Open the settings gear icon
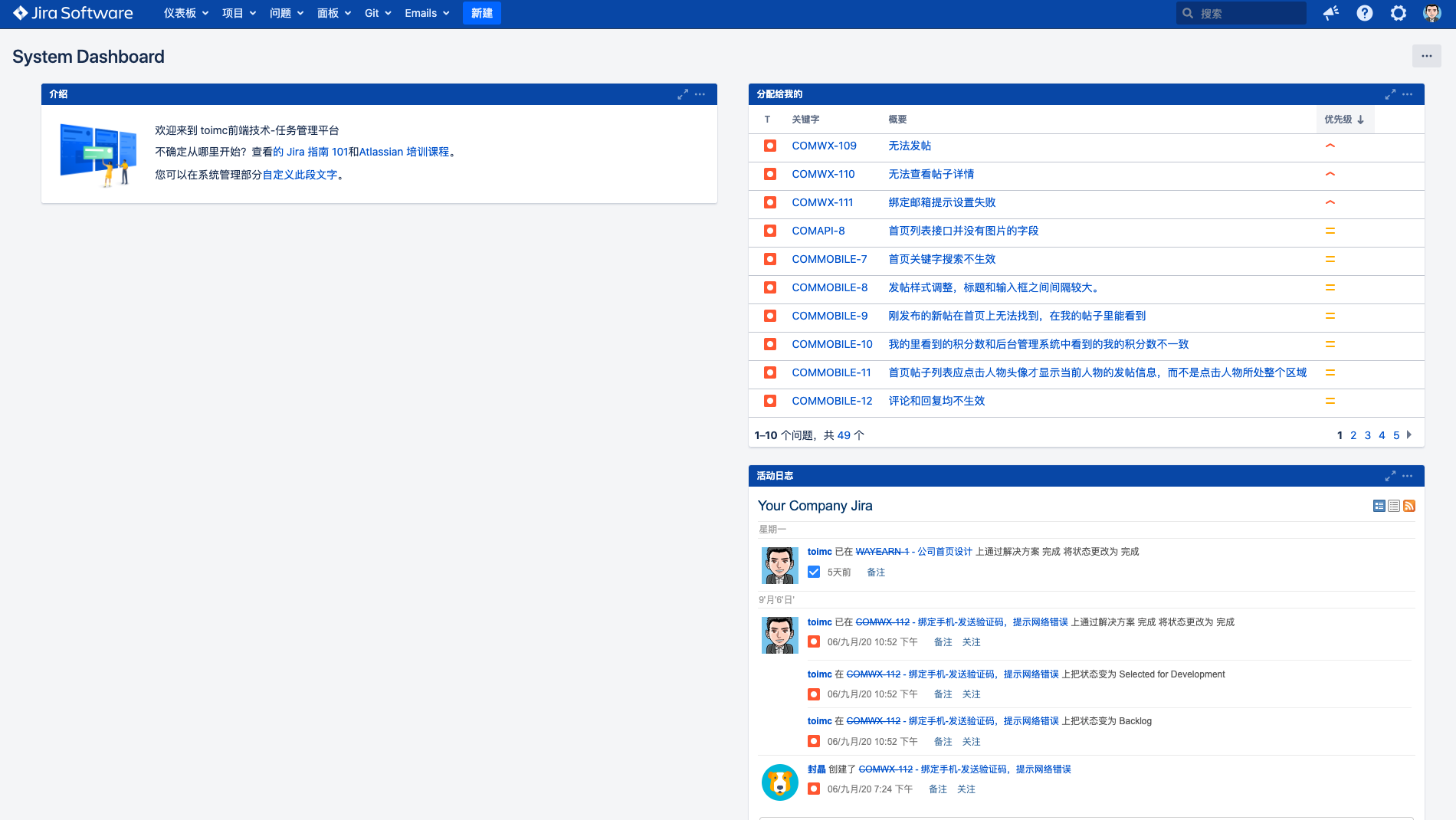The width and height of the screenshot is (1456, 820). click(1399, 13)
